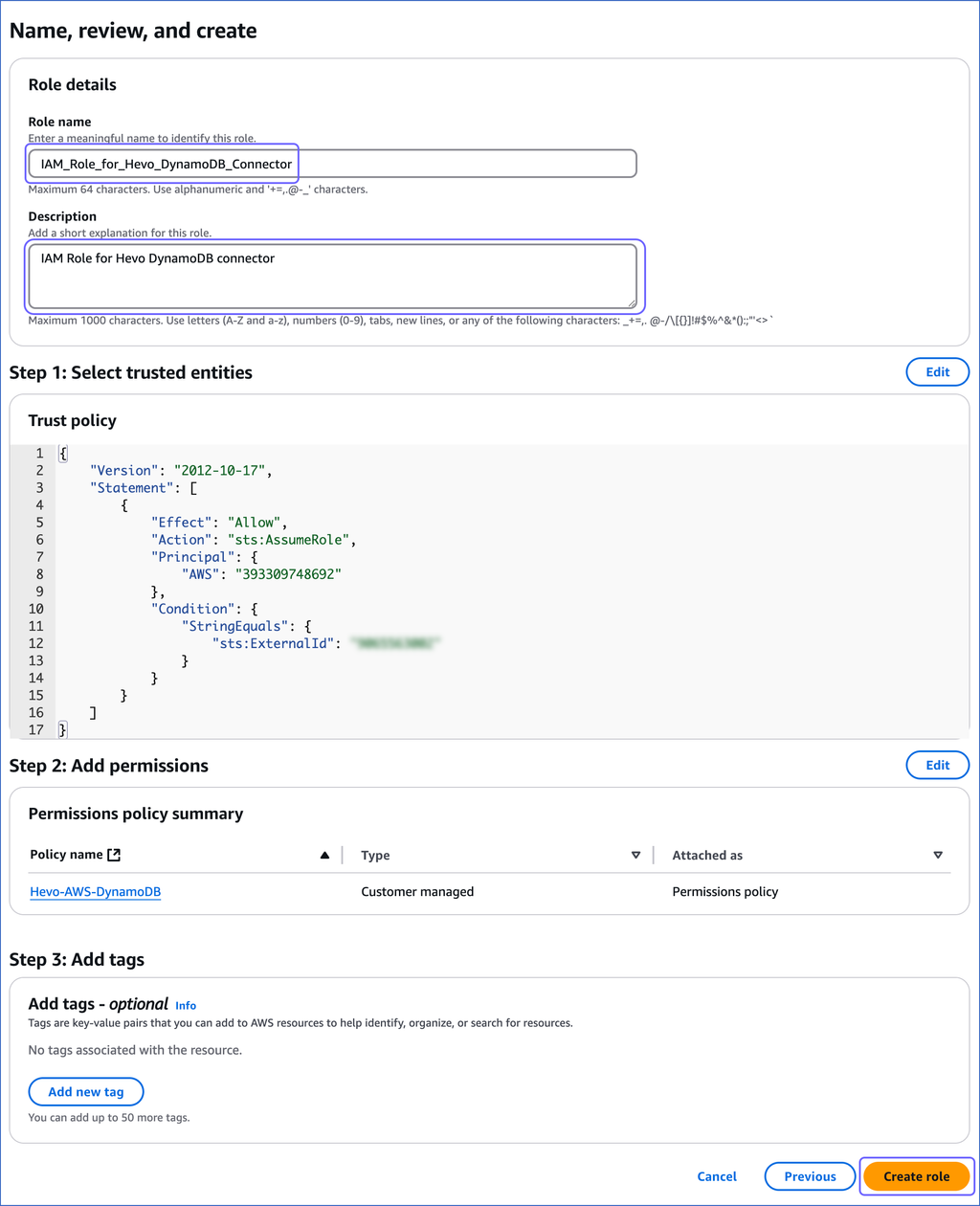Click the "2012-10-17" version string
Viewport: 980px width, 1206px height.
(x=220, y=470)
